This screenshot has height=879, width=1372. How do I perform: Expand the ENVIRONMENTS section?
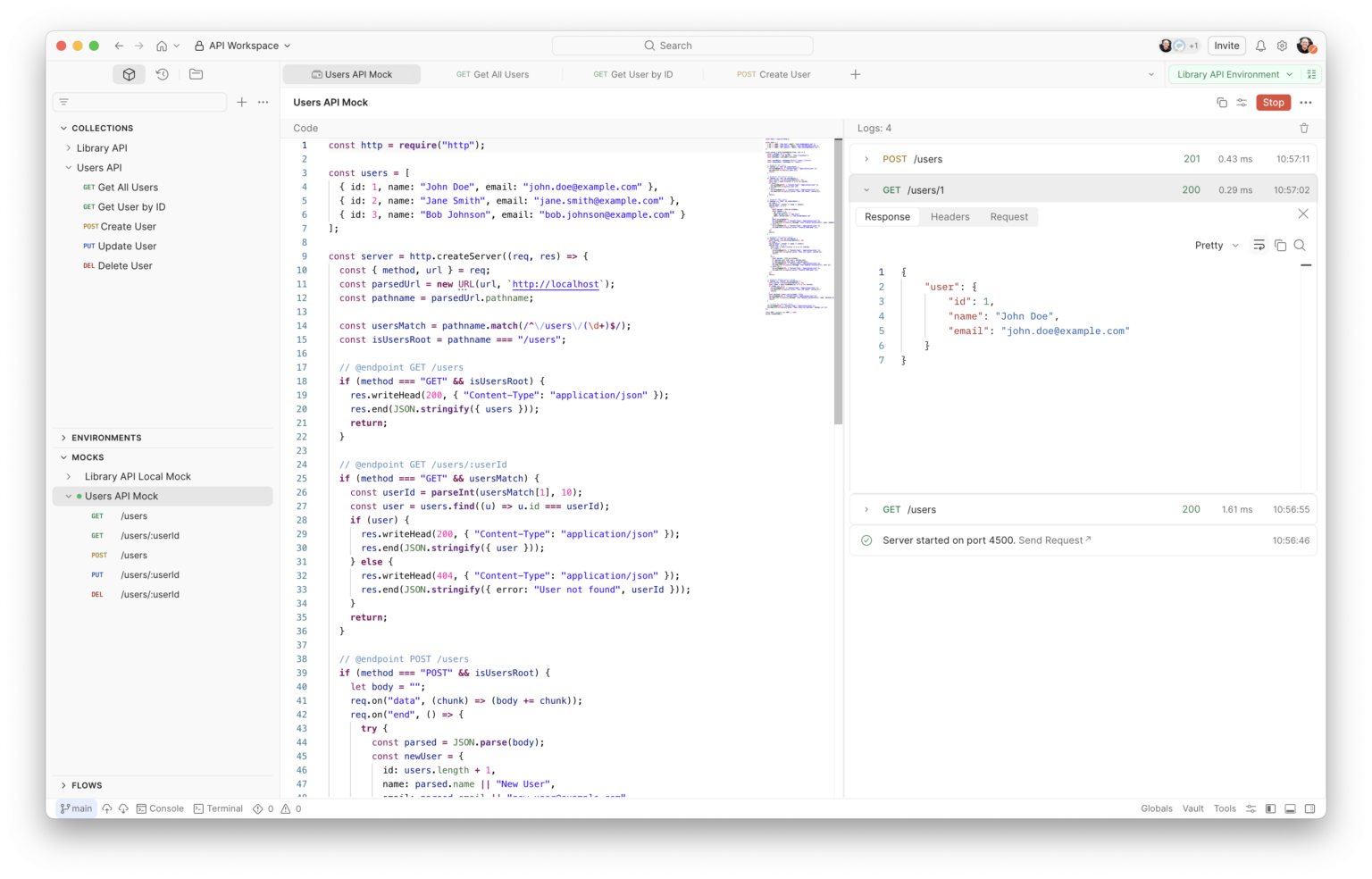[63, 438]
